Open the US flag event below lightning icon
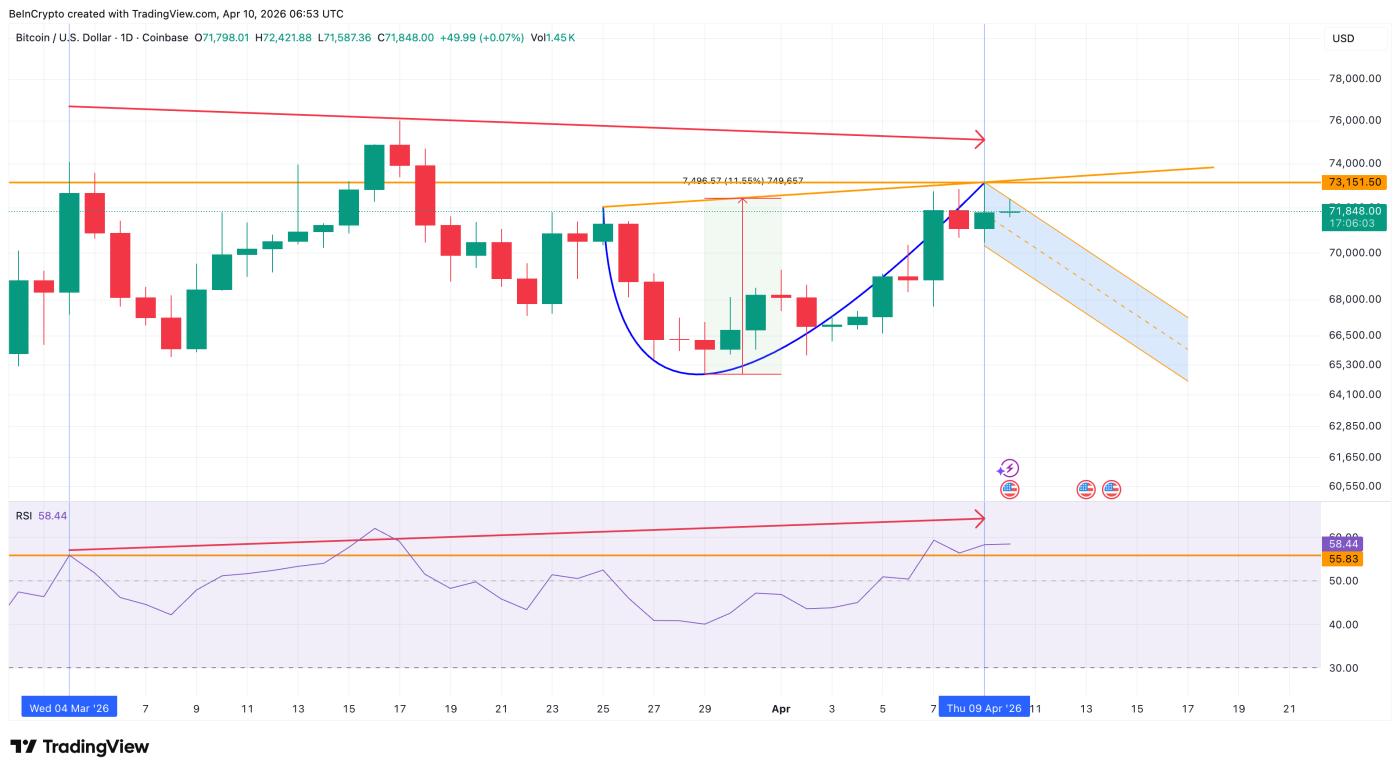This screenshot has width=1400, height=773. point(1010,489)
